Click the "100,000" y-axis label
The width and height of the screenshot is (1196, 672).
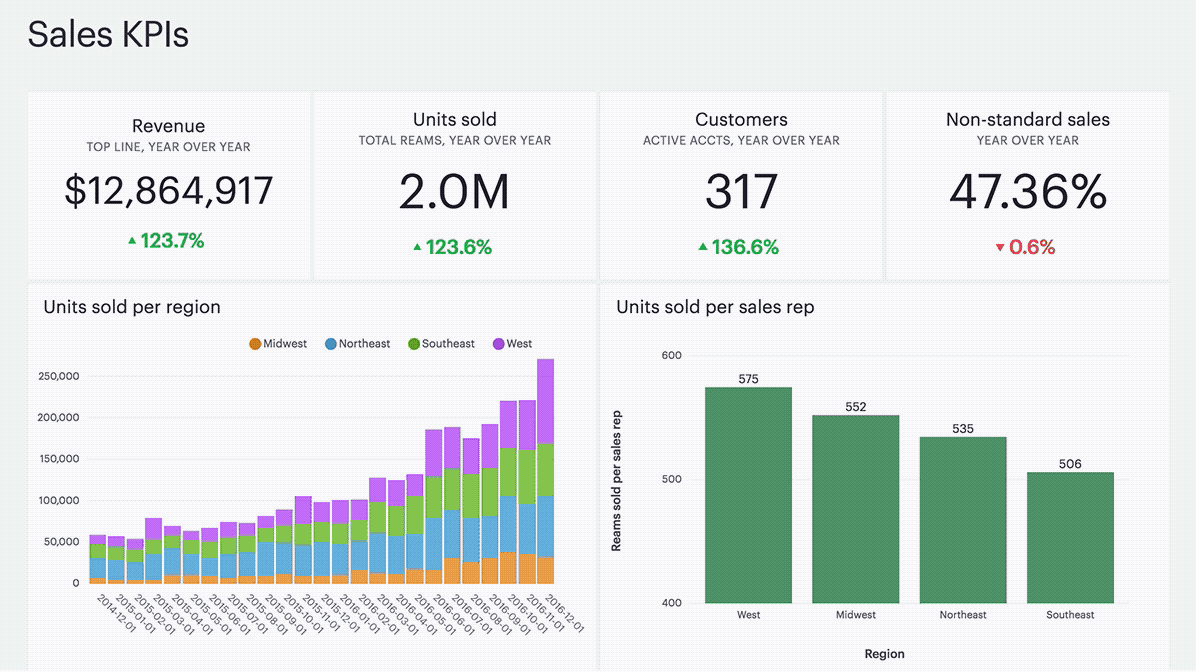click(59, 500)
